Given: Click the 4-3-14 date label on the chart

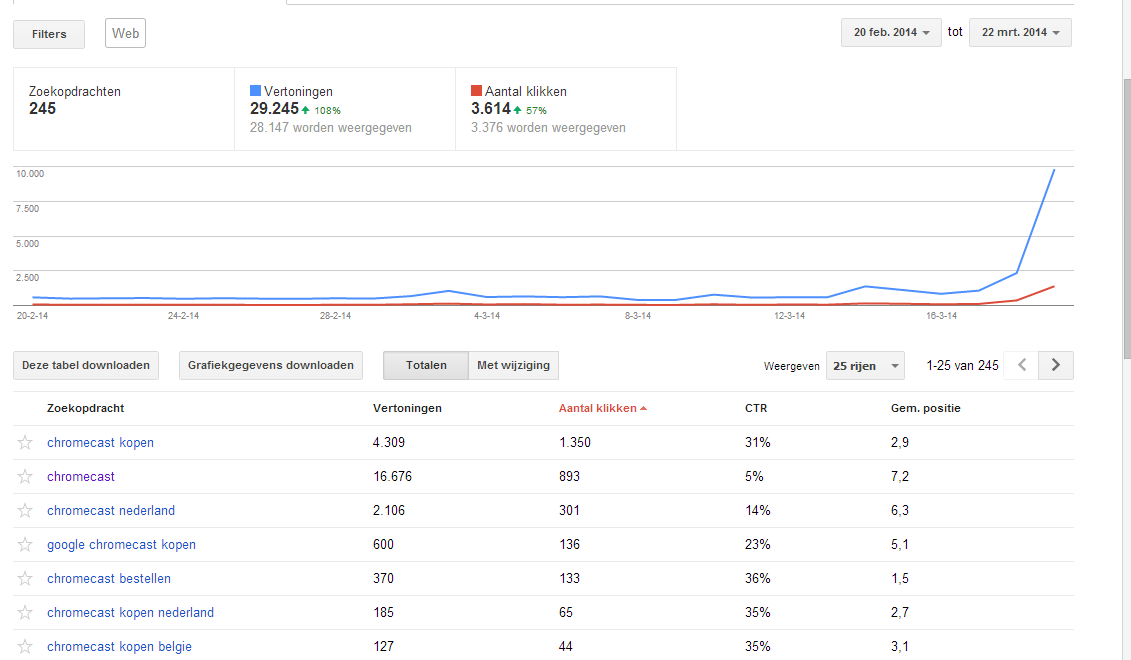Looking at the screenshot, I should pyautogui.click(x=487, y=316).
